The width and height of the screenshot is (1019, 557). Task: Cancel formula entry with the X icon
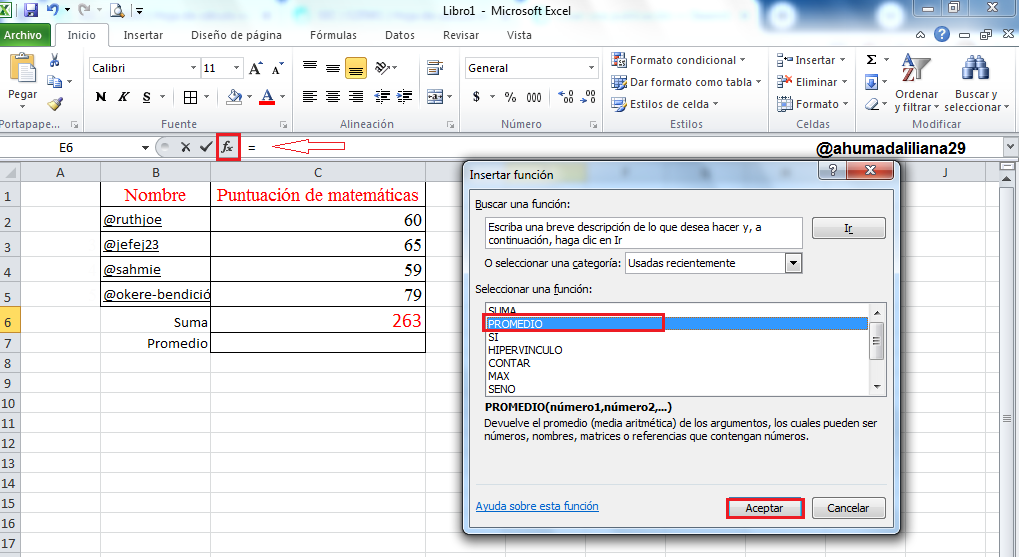[186, 148]
